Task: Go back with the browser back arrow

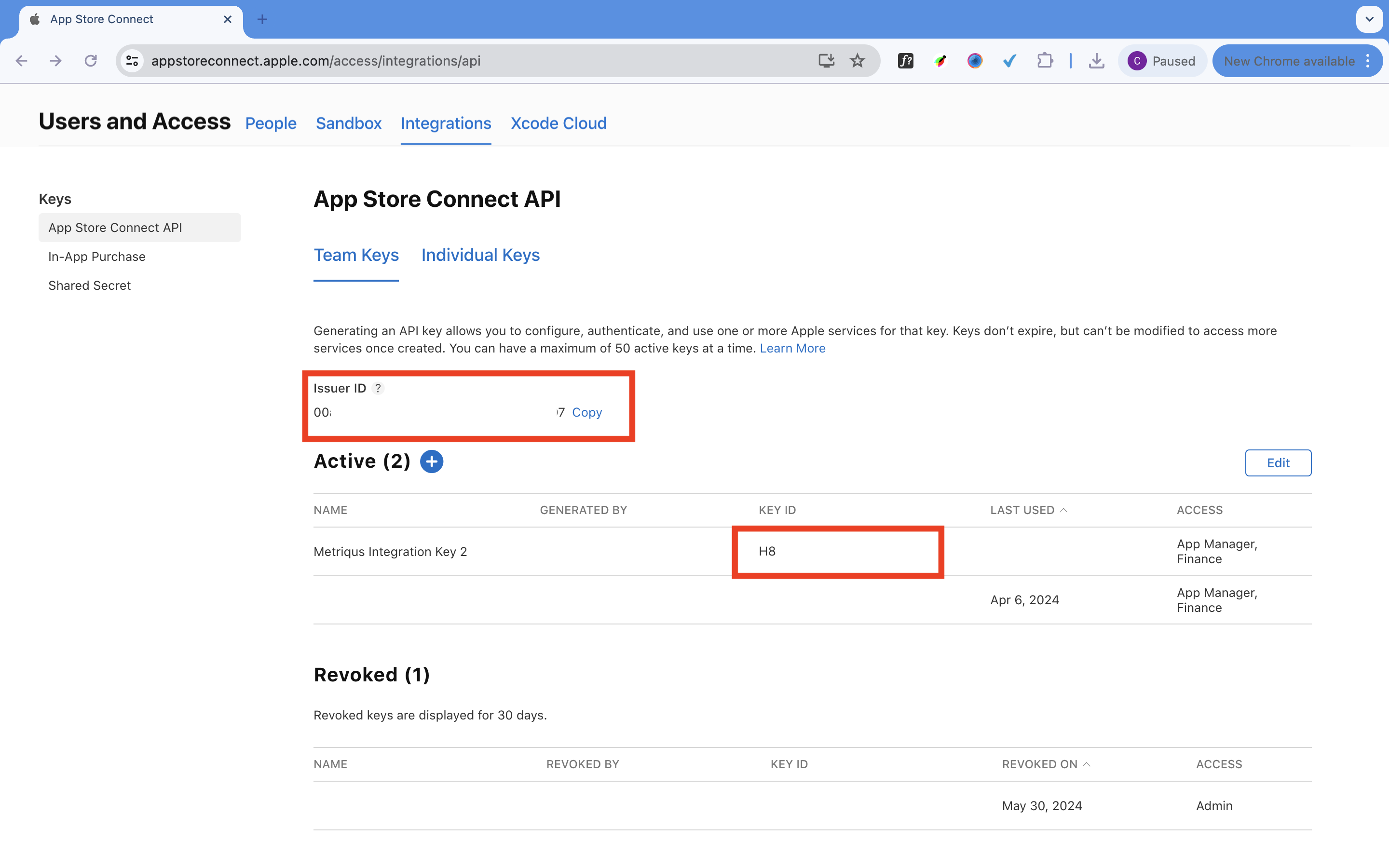Action: (x=22, y=61)
